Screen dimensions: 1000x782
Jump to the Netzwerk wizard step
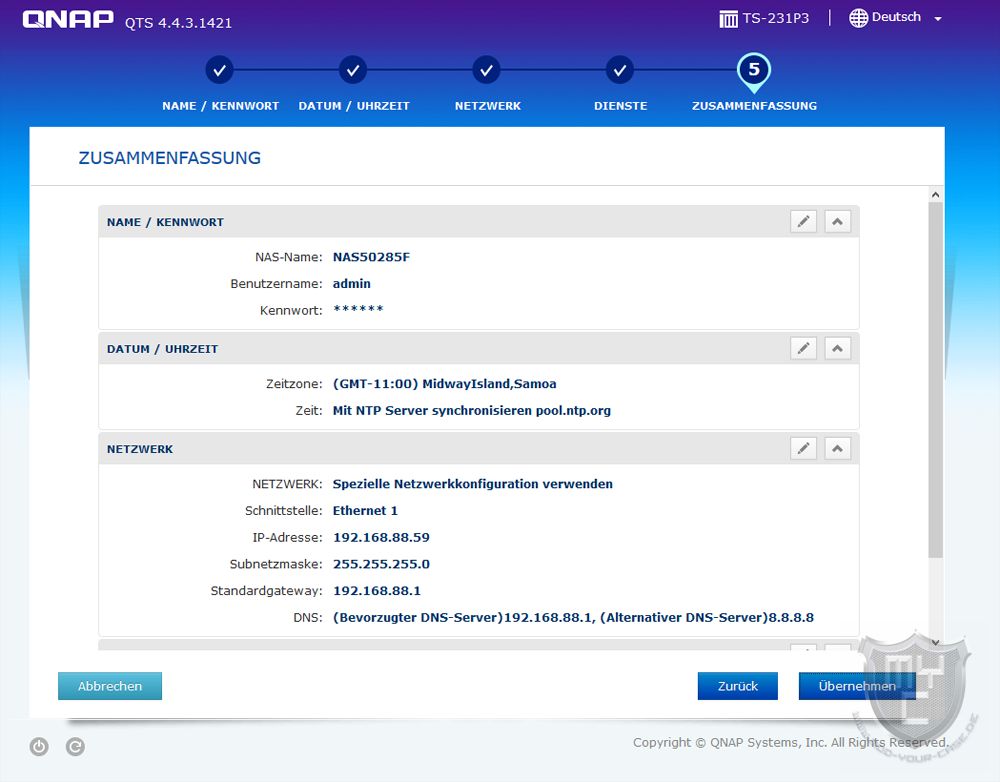click(487, 71)
